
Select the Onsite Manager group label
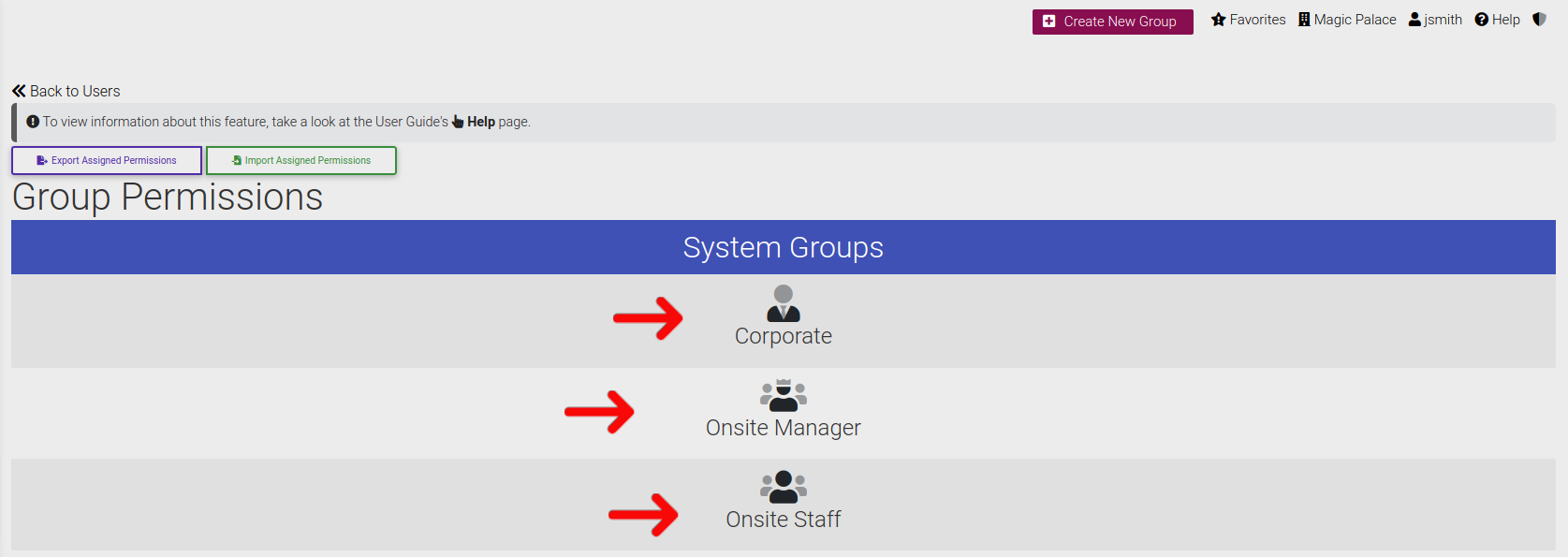tap(784, 428)
